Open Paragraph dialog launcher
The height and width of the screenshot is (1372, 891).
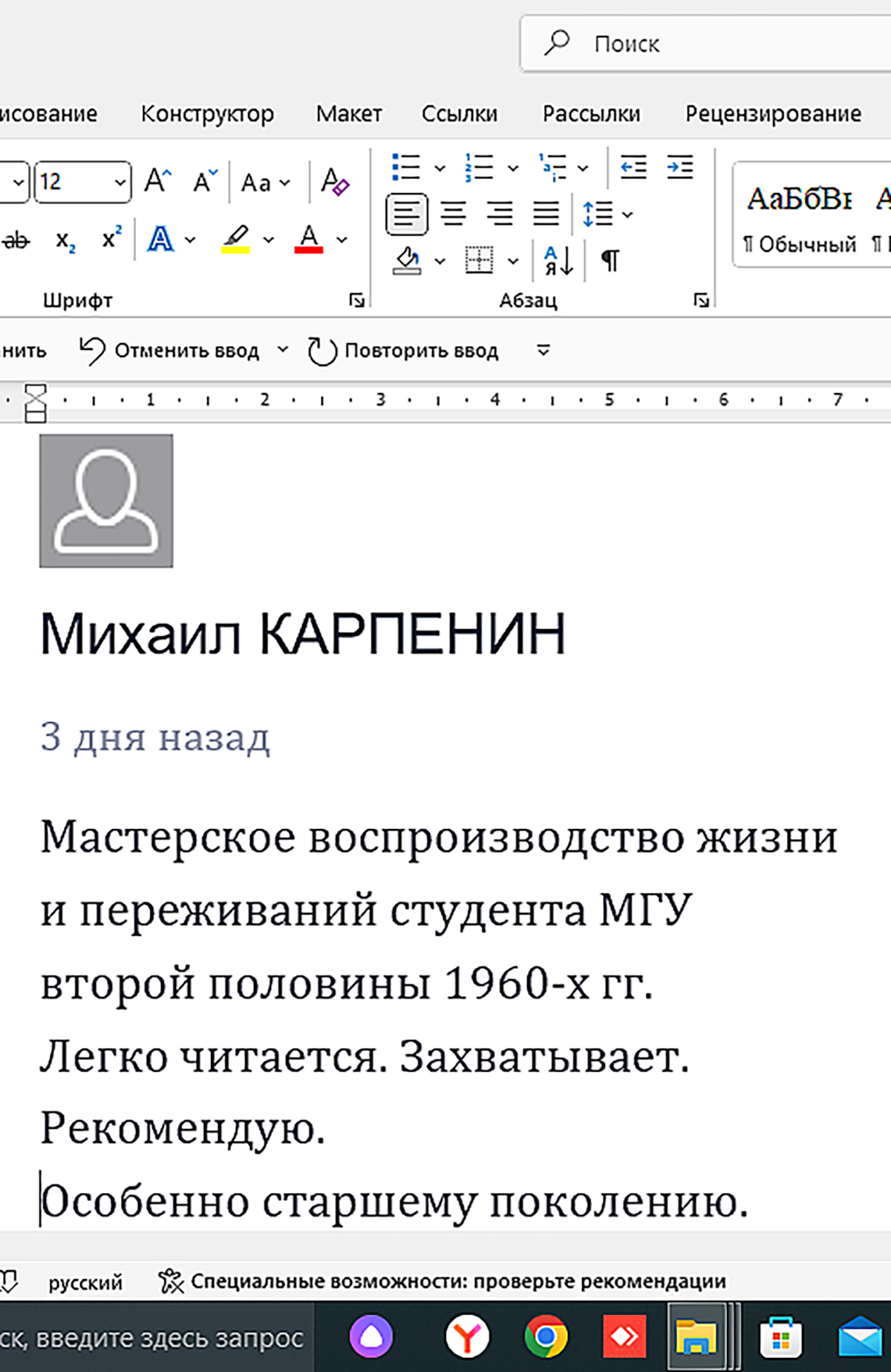coord(702,300)
